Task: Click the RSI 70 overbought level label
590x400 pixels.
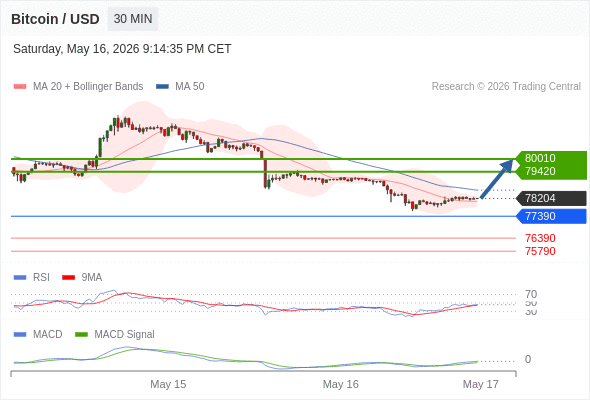Action: (531, 294)
